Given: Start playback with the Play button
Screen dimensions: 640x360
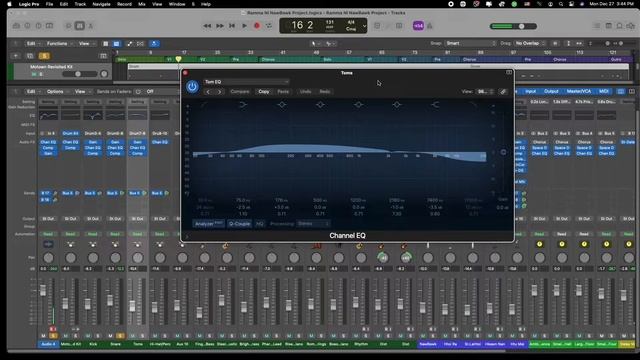Looking at the screenshot, I should coord(244,26).
